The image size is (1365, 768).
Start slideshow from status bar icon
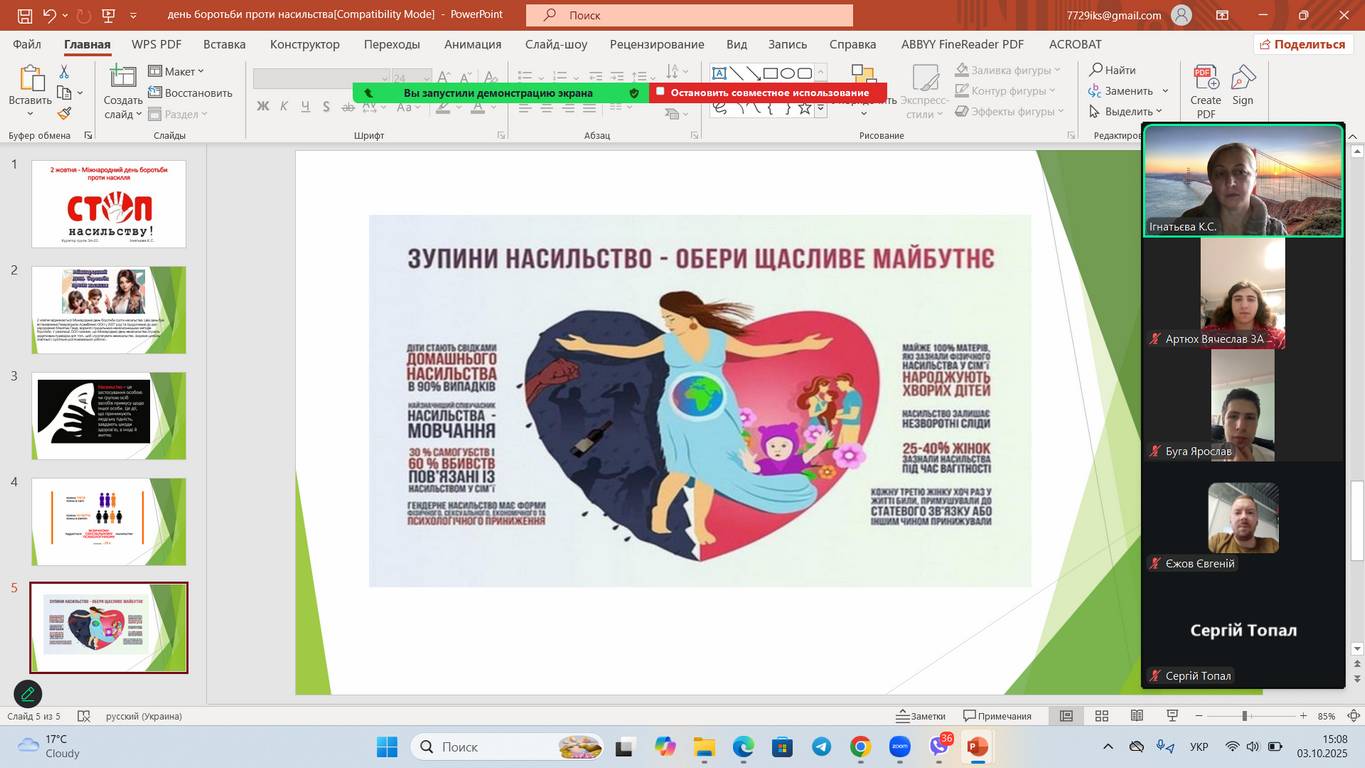pos(1172,716)
